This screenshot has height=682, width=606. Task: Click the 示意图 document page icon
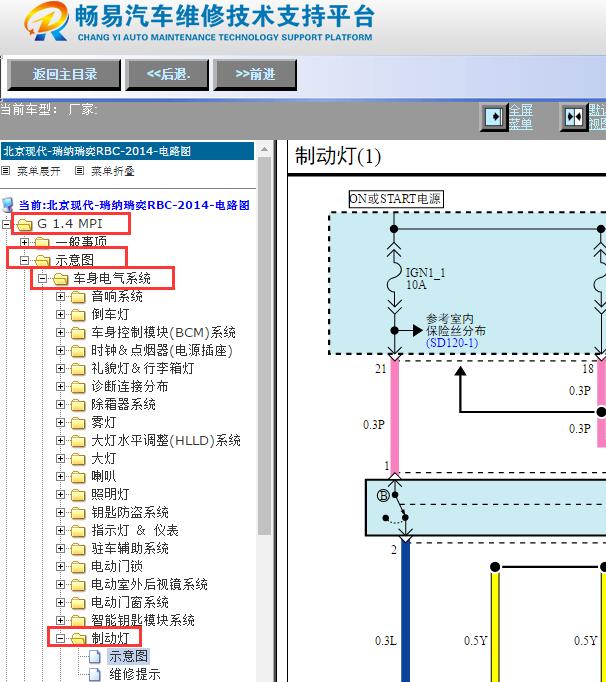95,656
